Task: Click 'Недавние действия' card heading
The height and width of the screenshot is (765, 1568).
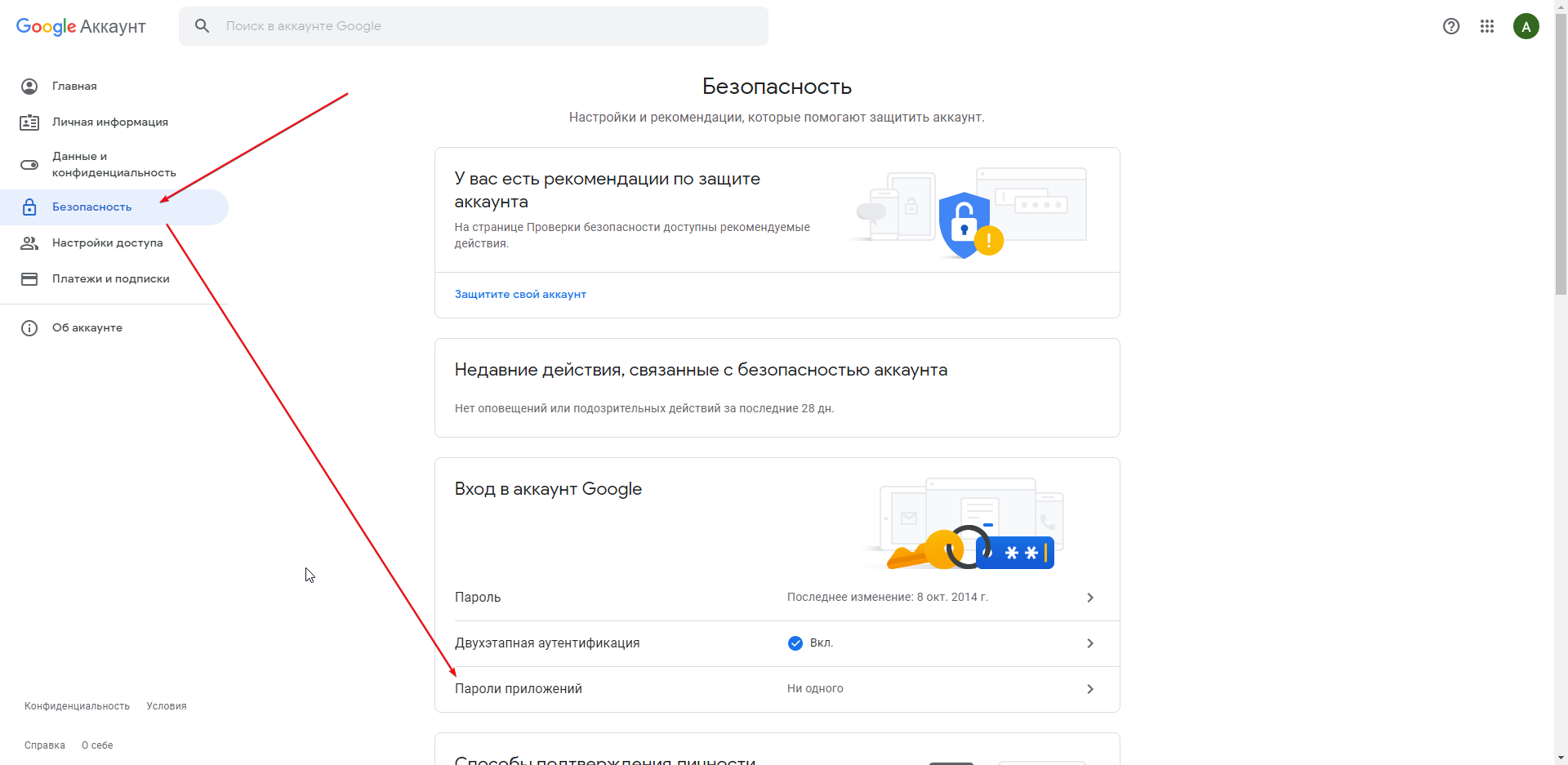Action: coord(701,370)
